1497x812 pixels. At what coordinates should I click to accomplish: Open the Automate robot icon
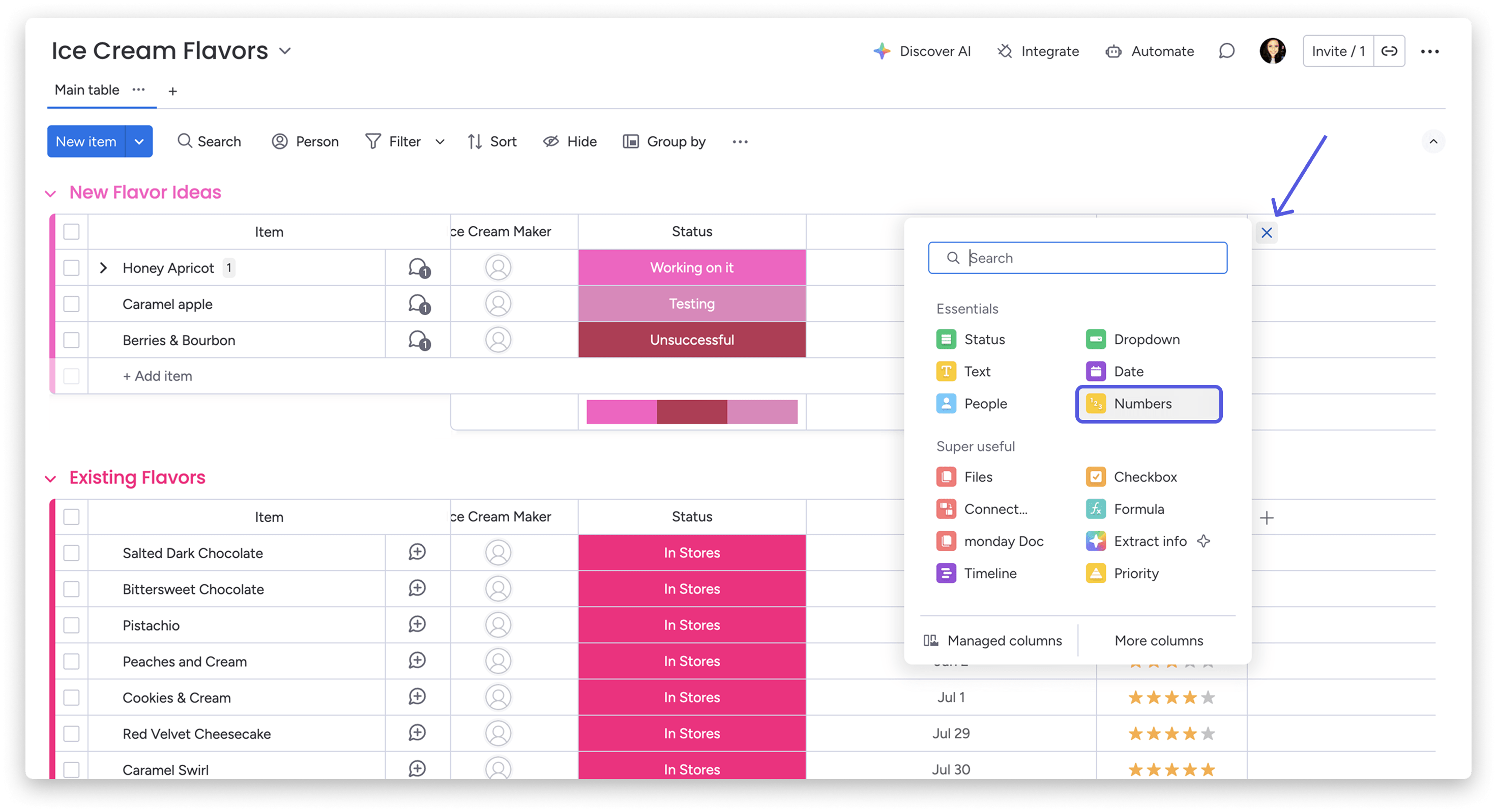coord(1113,51)
